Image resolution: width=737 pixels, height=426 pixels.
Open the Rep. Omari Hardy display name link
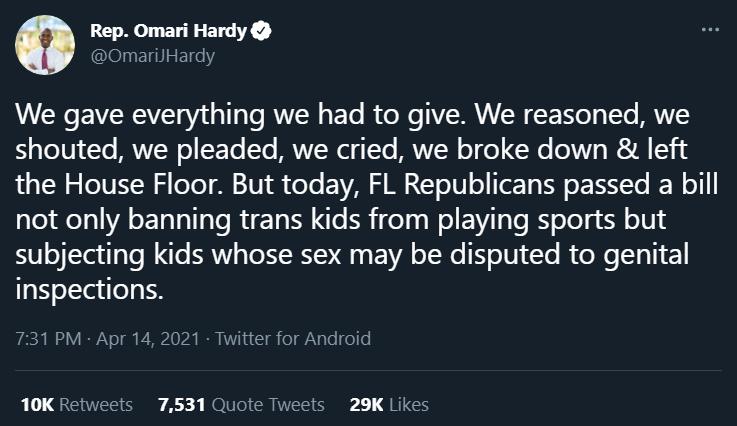pos(168,31)
